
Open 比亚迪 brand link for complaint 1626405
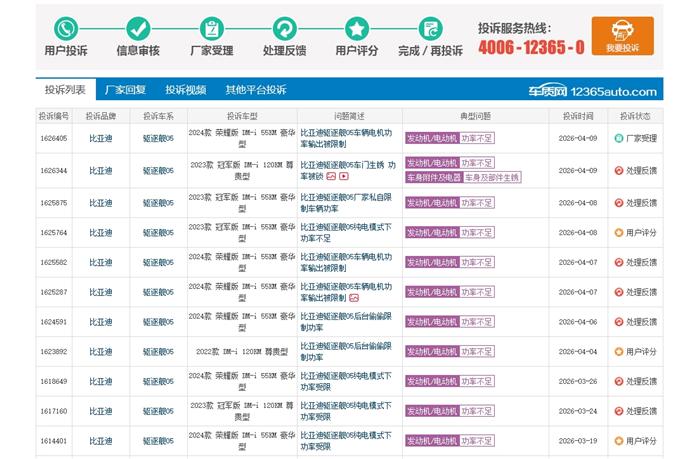click(x=101, y=138)
